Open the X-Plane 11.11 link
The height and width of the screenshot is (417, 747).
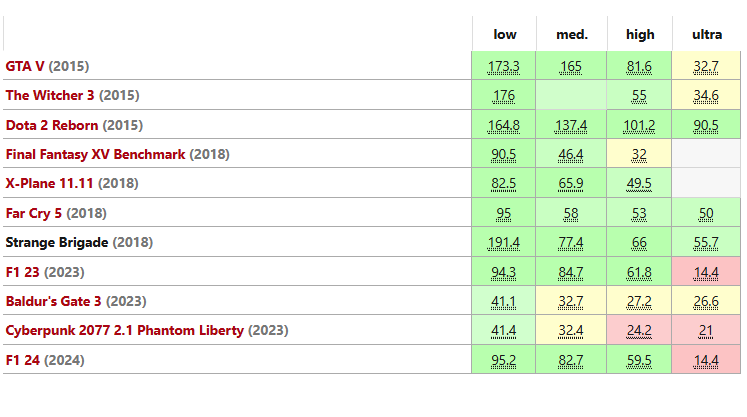click(49, 183)
